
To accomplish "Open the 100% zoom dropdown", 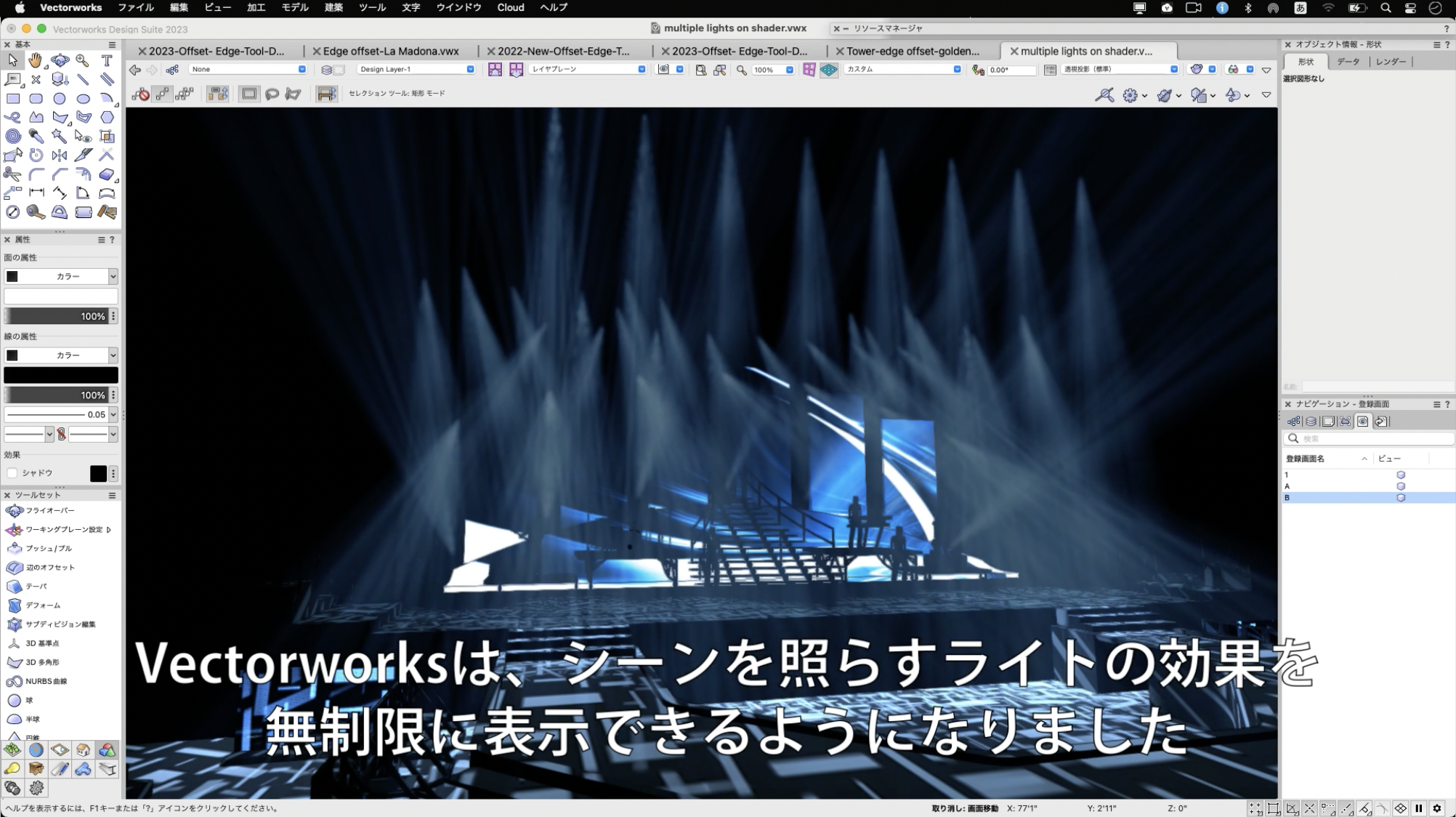I will coord(772,70).
